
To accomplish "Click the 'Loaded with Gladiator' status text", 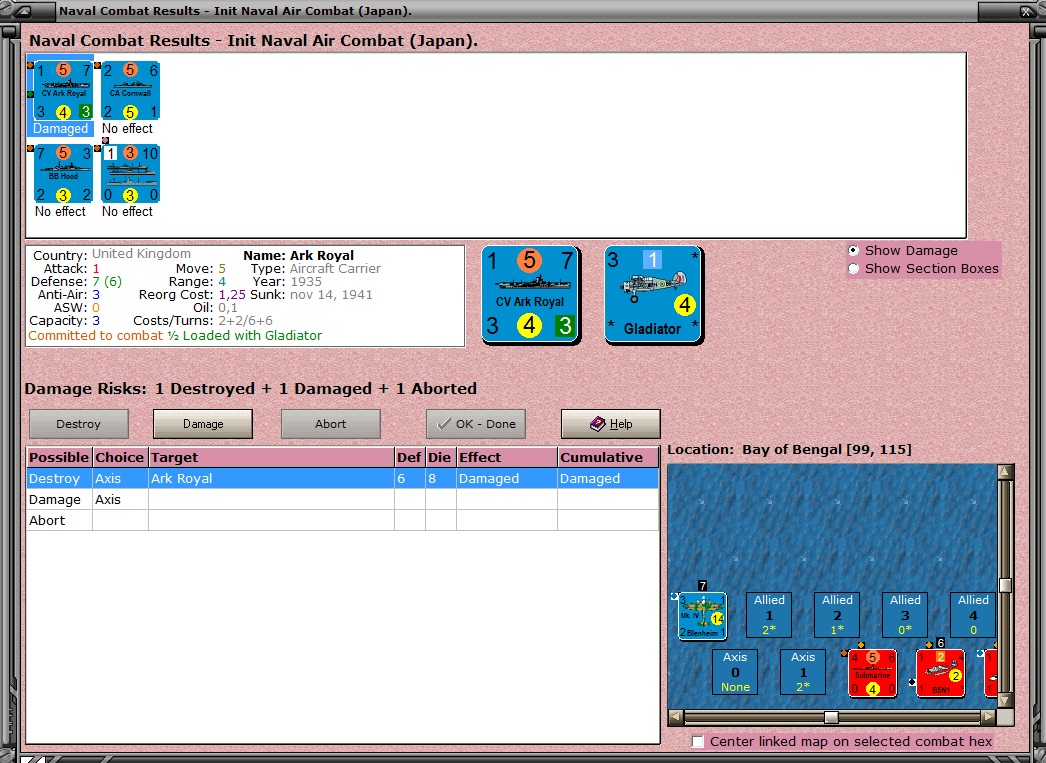I will tap(252, 335).
